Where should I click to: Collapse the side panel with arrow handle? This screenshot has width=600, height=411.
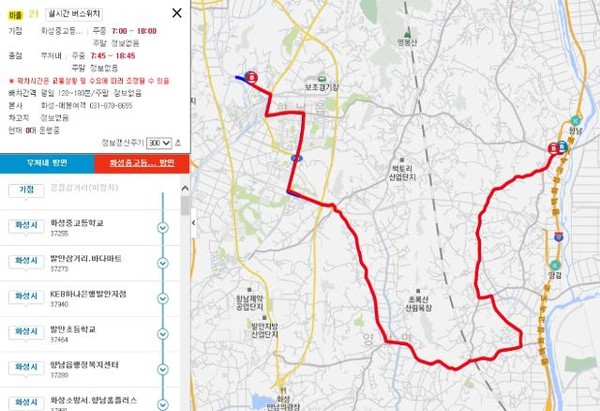pos(194,223)
